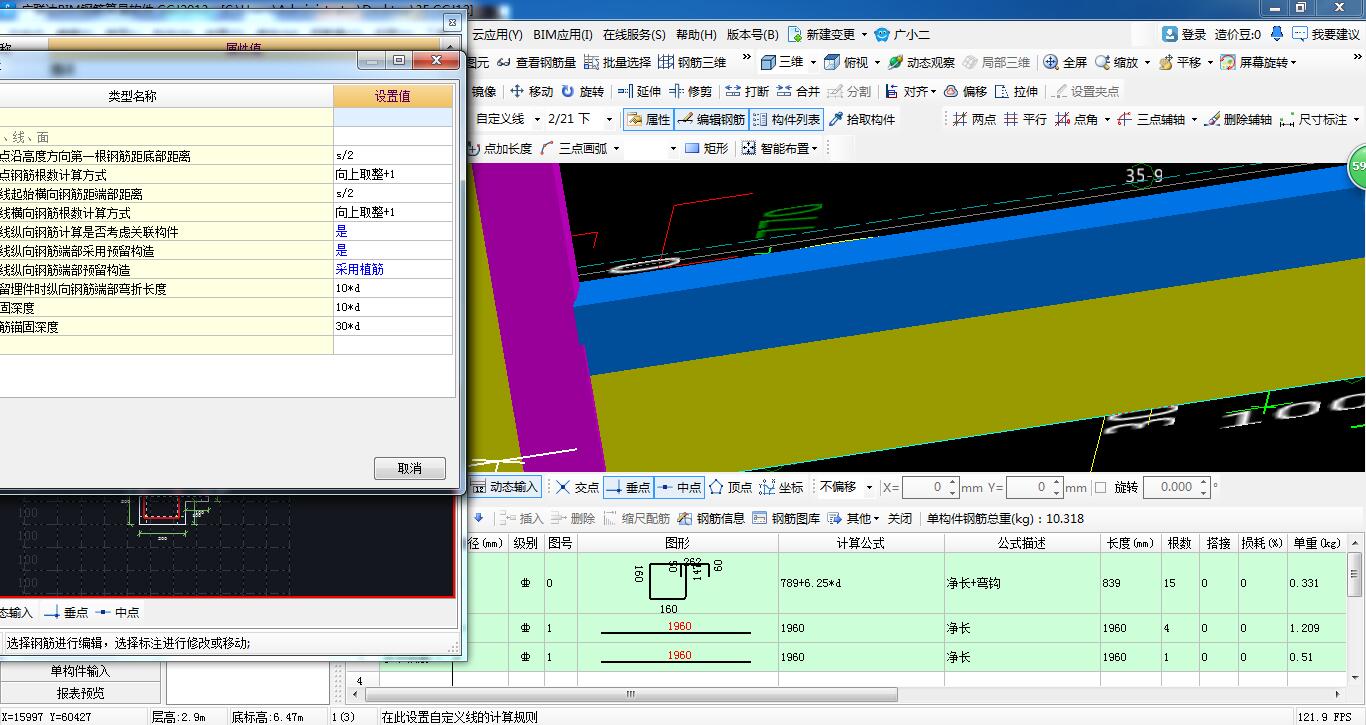
Task: Open 屏幕旋转 screen rotation tool
Action: pyautogui.click(x=1254, y=62)
